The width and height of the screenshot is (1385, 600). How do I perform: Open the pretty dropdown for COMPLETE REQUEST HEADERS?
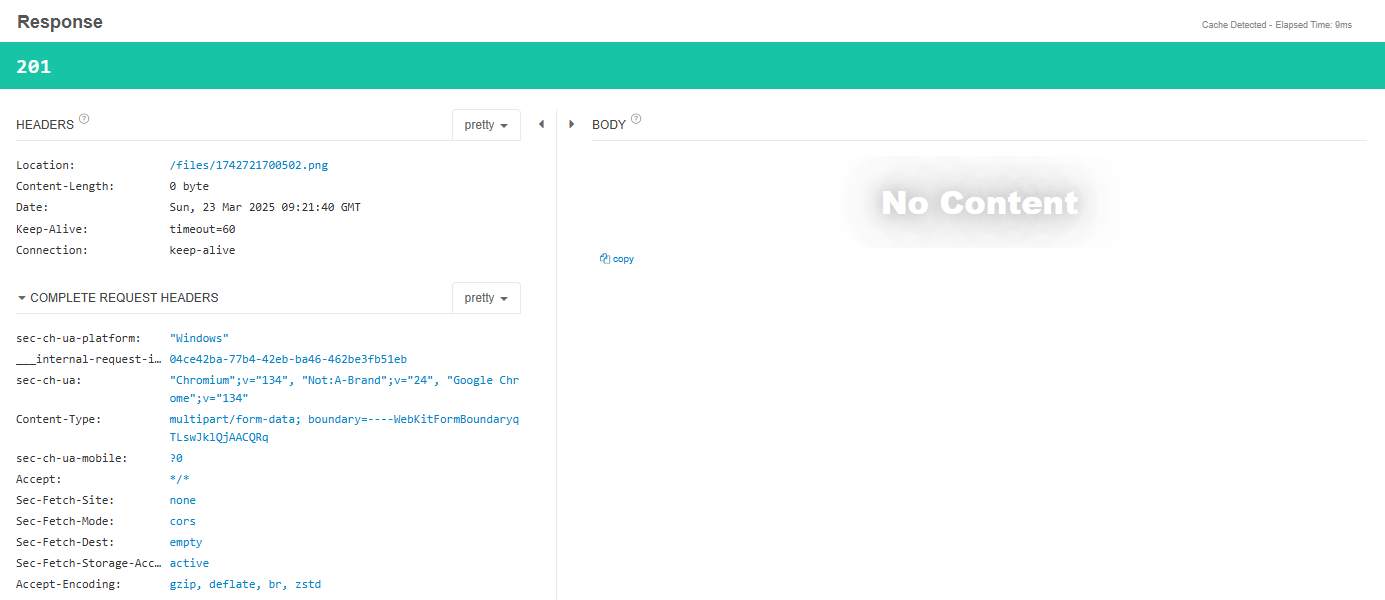[486, 298]
